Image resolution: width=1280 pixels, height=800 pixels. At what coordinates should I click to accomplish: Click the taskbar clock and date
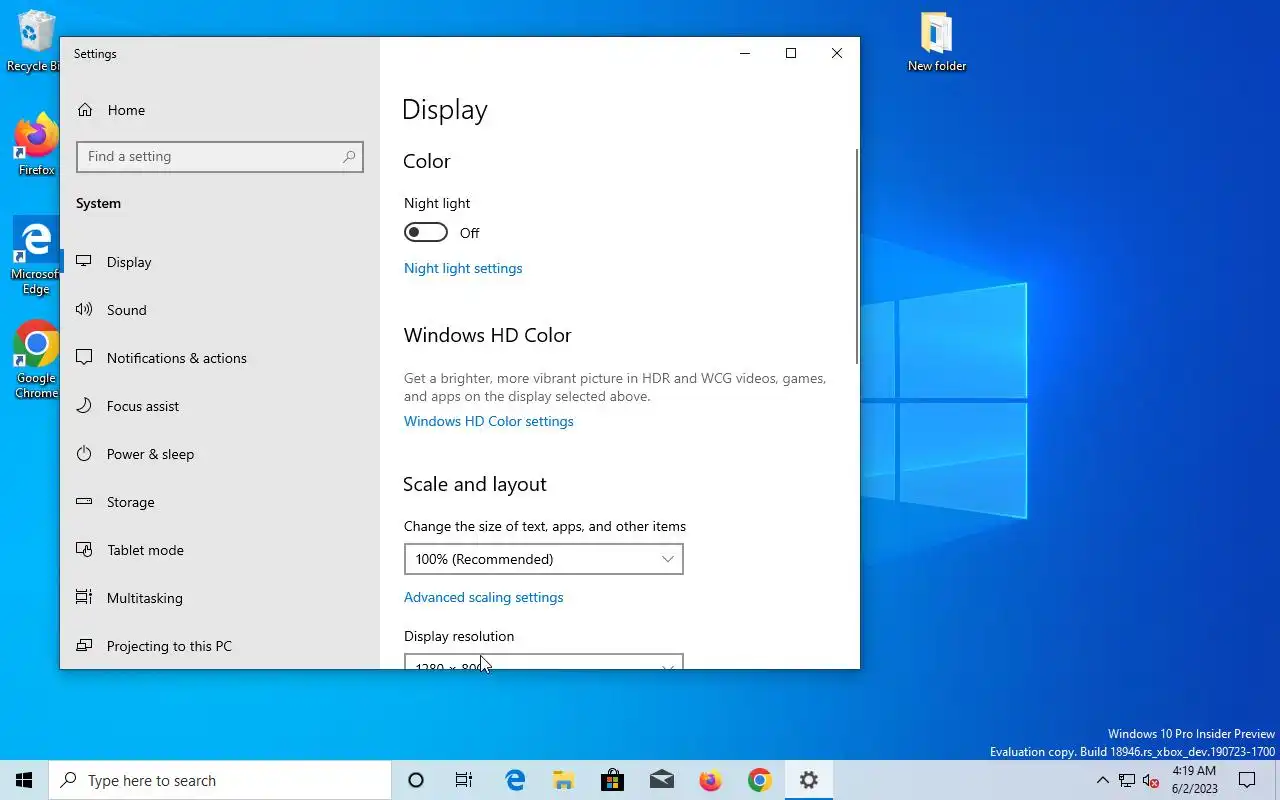click(1194, 780)
